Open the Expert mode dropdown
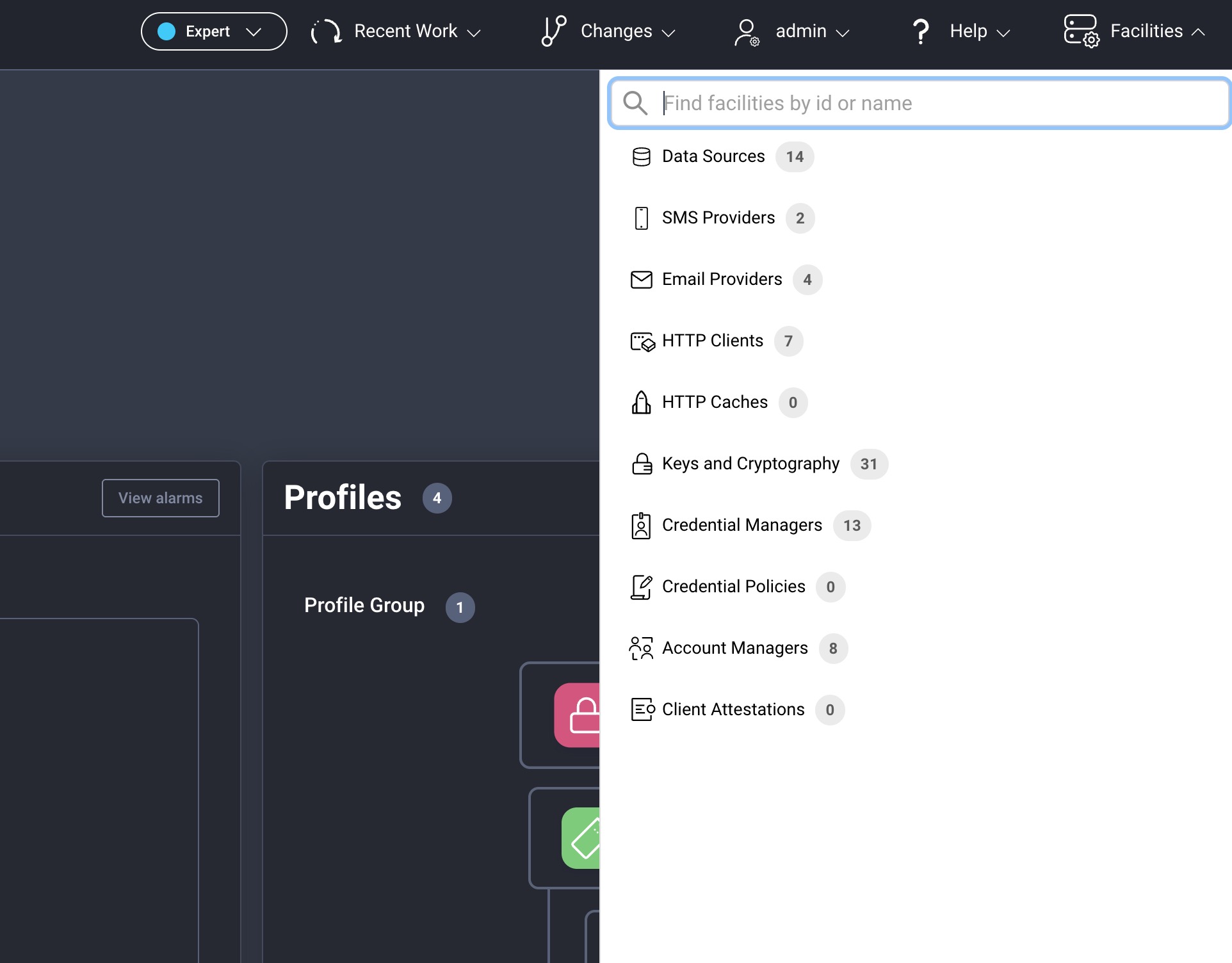Screen dimensions: 1232x963 point(214,31)
